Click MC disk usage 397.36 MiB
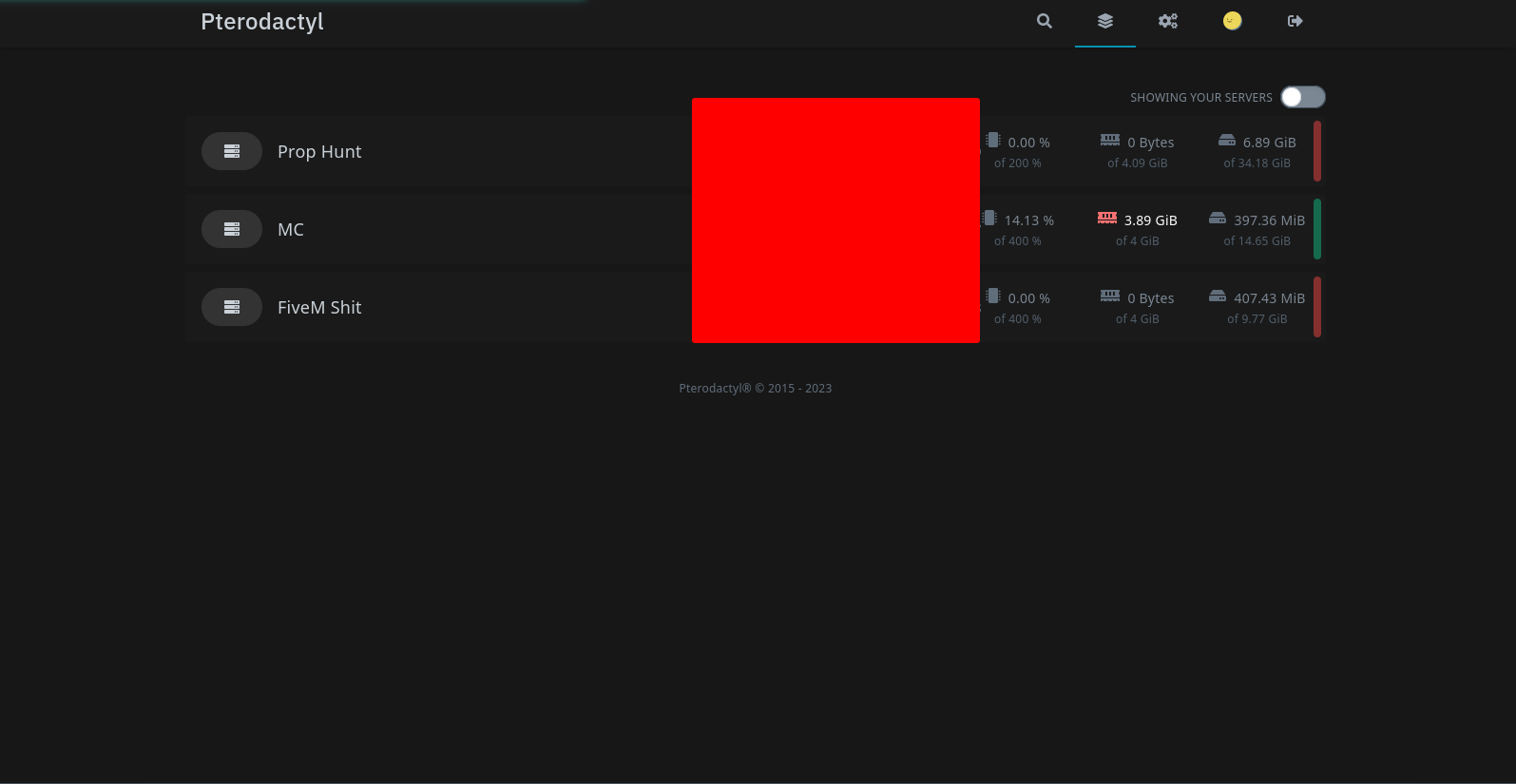Image resolution: width=1516 pixels, height=784 pixels. tap(1270, 220)
